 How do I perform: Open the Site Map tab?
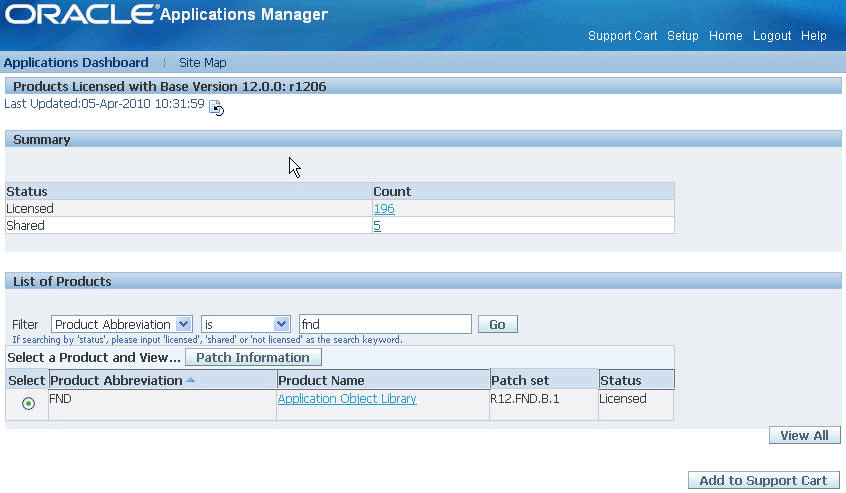click(x=202, y=63)
